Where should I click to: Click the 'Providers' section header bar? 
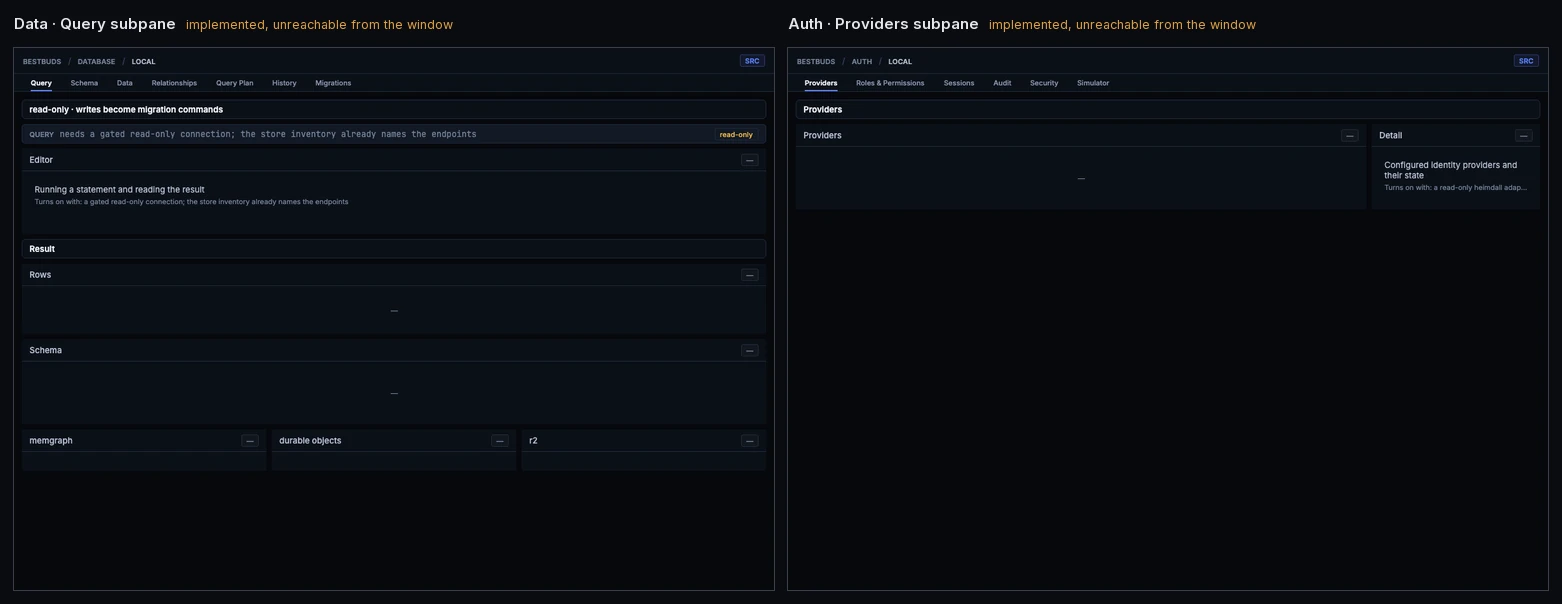point(1168,110)
